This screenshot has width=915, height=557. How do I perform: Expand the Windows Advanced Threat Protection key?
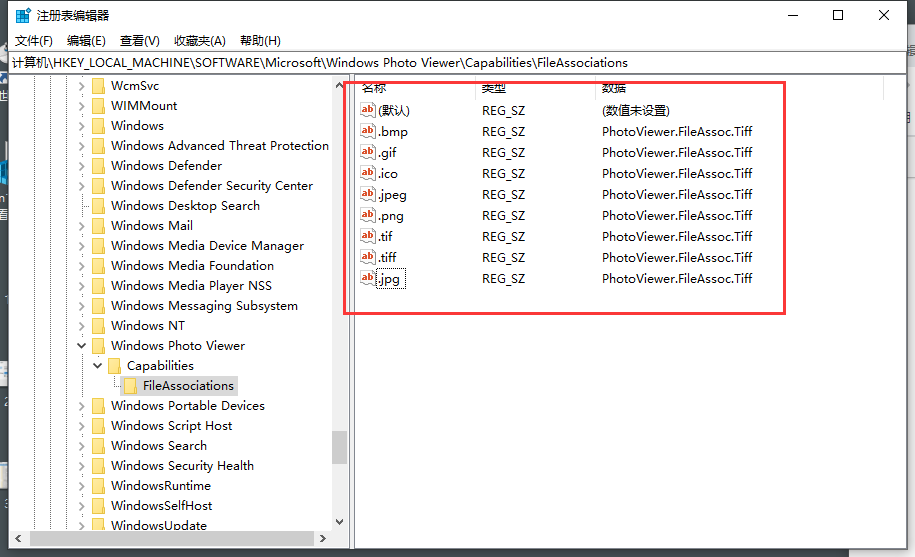(82, 146)
